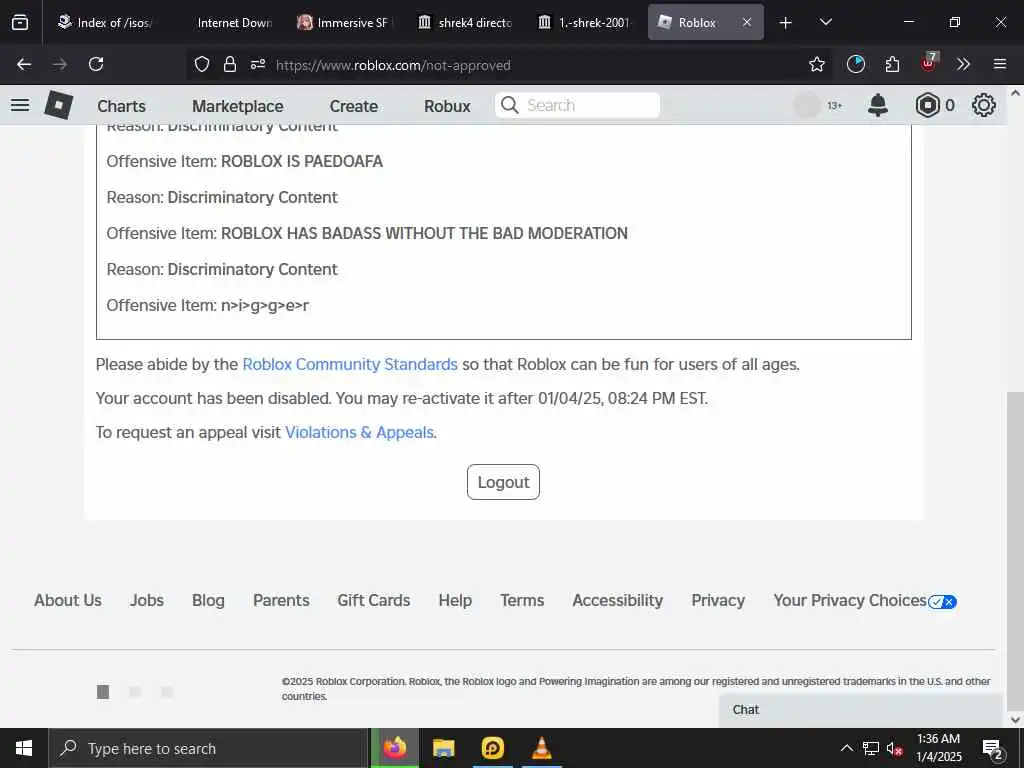Image resolution: width=1024 pixels, height=768 pixels.
Task: Bookmark this page with the star icon
Action: (816, 64)
